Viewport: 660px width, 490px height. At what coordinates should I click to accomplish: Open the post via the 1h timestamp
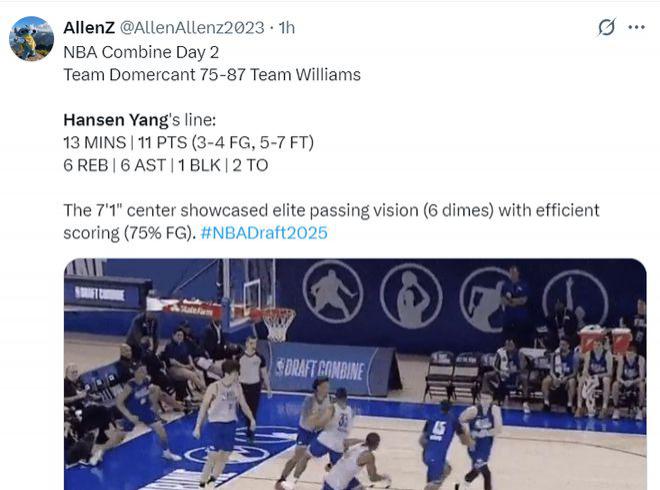click(x=287, y=28)
